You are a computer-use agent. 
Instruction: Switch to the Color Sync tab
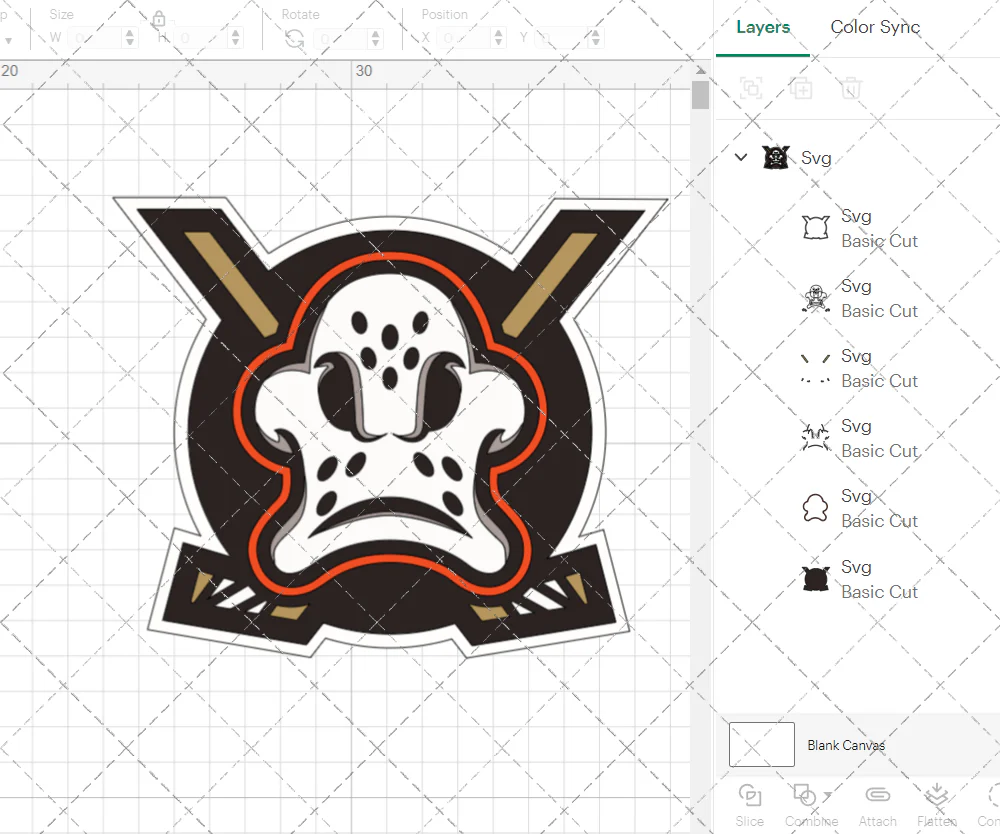coord(875,27)
